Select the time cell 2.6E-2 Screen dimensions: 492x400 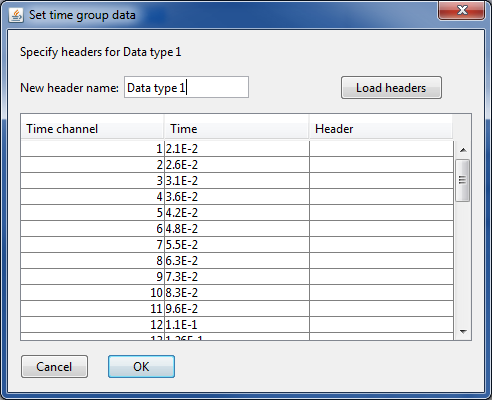(x=237, y=165)
